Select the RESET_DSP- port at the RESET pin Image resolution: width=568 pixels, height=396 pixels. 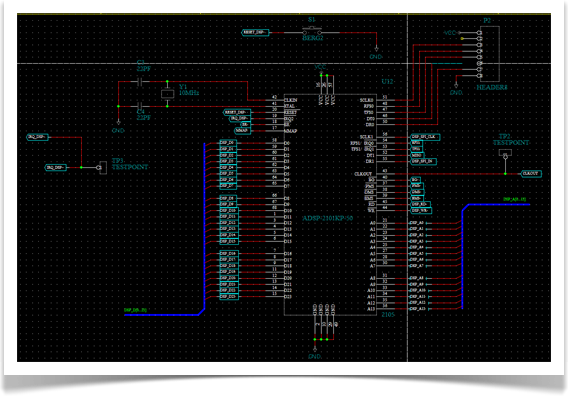coord(237,112)
